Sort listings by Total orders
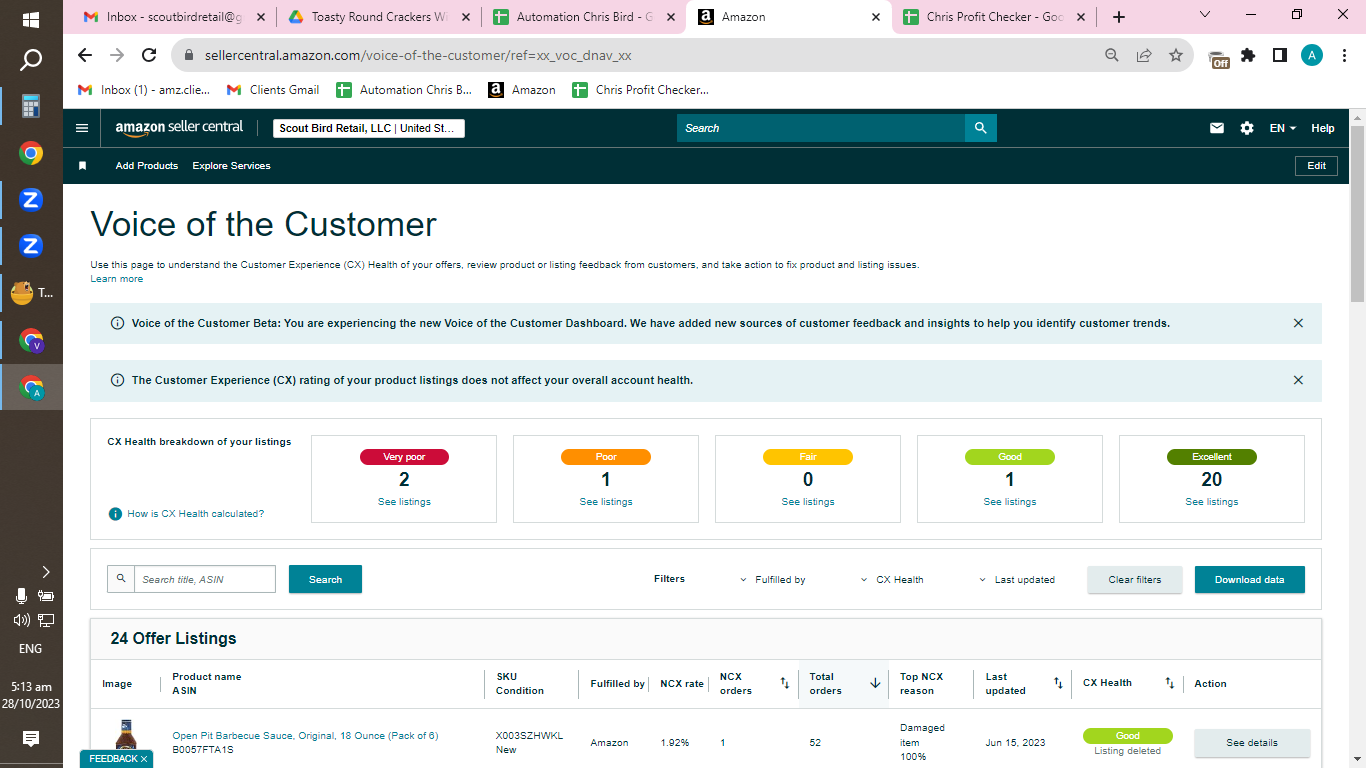Screen dimensions: 1366x768 coord(875,684)
